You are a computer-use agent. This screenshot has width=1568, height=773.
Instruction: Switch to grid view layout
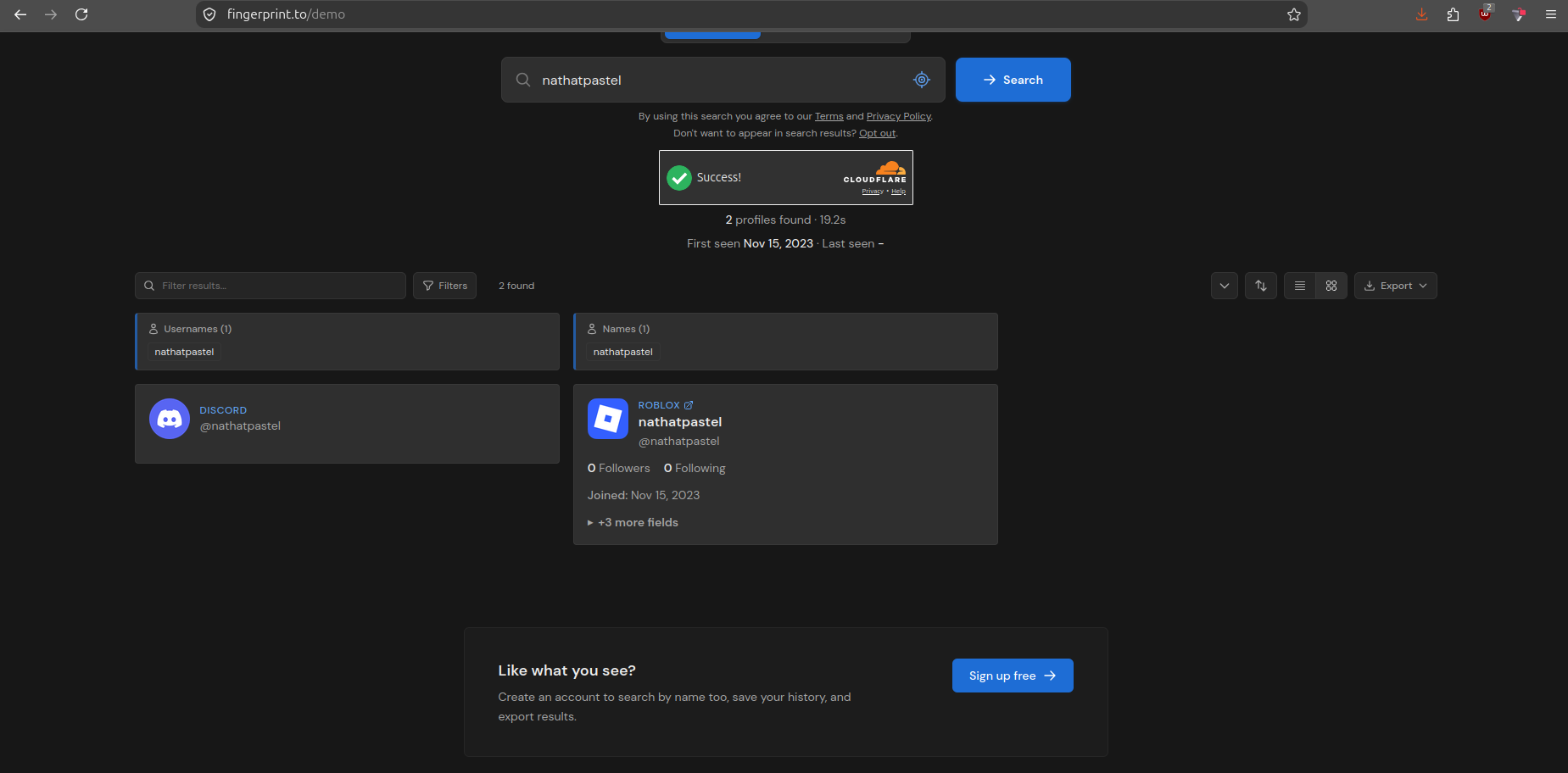click(x=1331, y=286)
